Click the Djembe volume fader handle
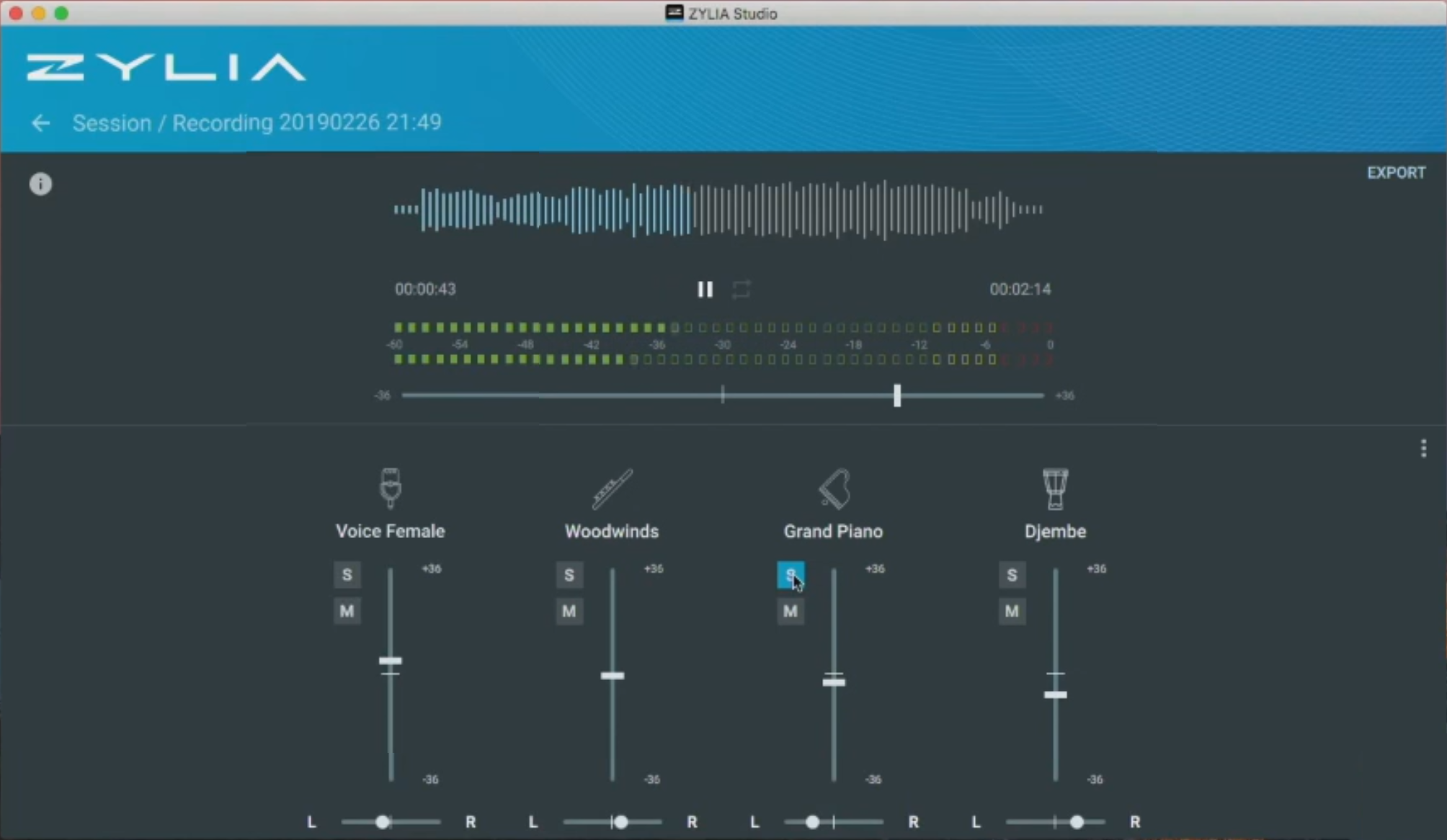 [x=1056, y=694]
